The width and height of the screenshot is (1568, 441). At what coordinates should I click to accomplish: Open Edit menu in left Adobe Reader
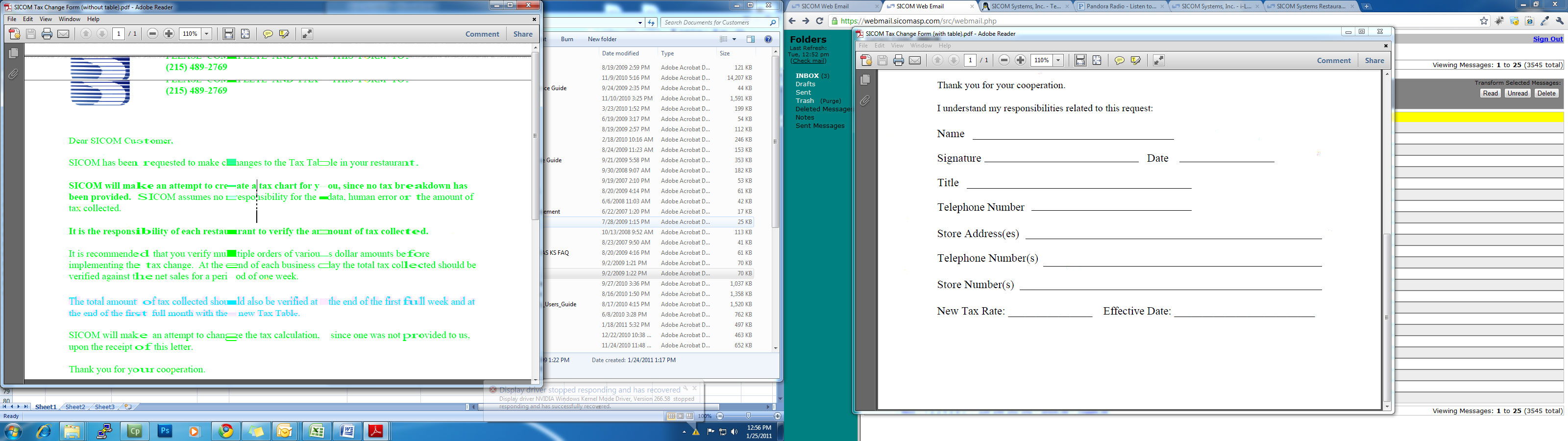click(x=28, y=20)
